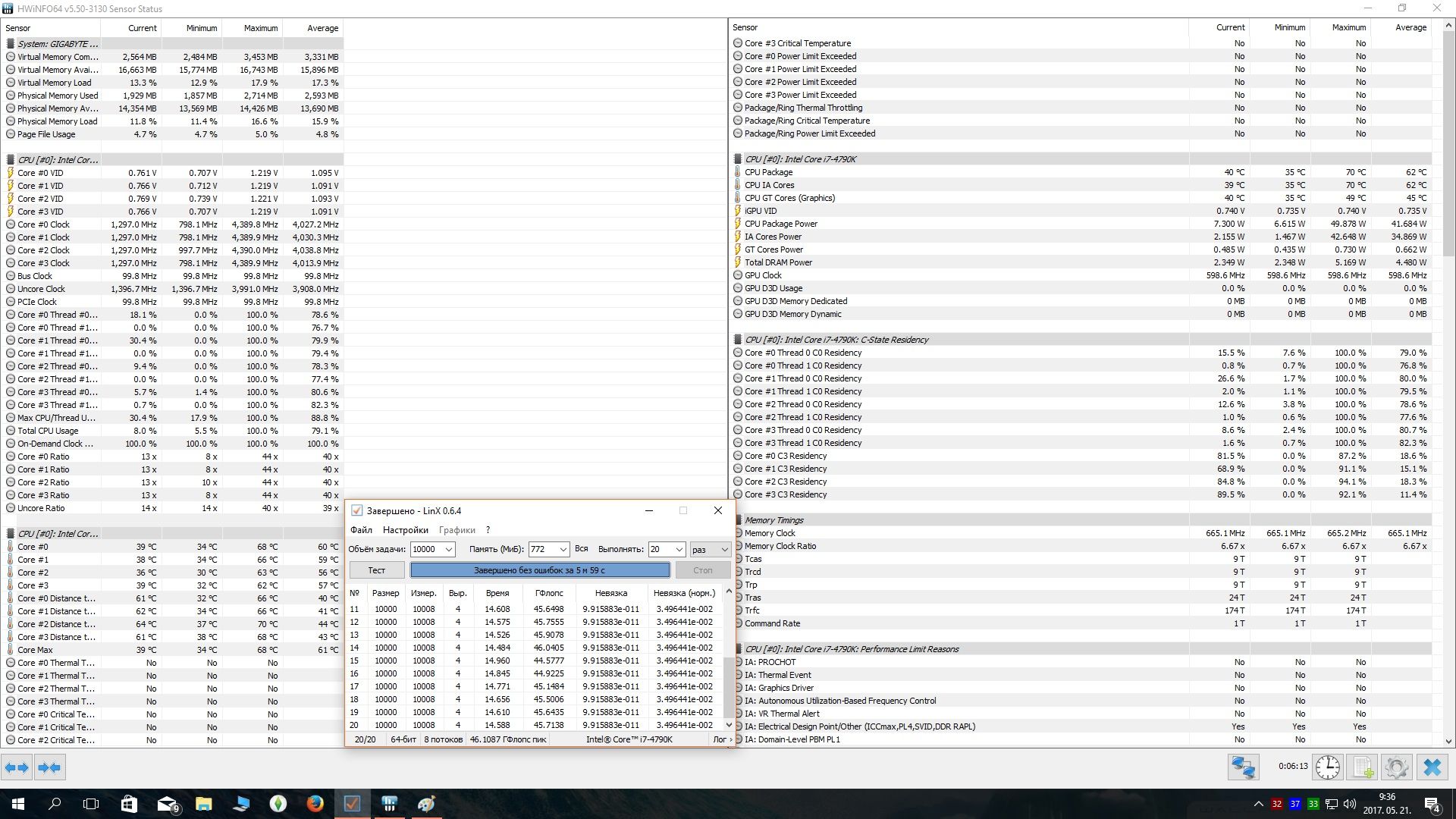Click the volume speaker tray icon
Viewport: 1456px width, 819px height.
pos(1350,804)
